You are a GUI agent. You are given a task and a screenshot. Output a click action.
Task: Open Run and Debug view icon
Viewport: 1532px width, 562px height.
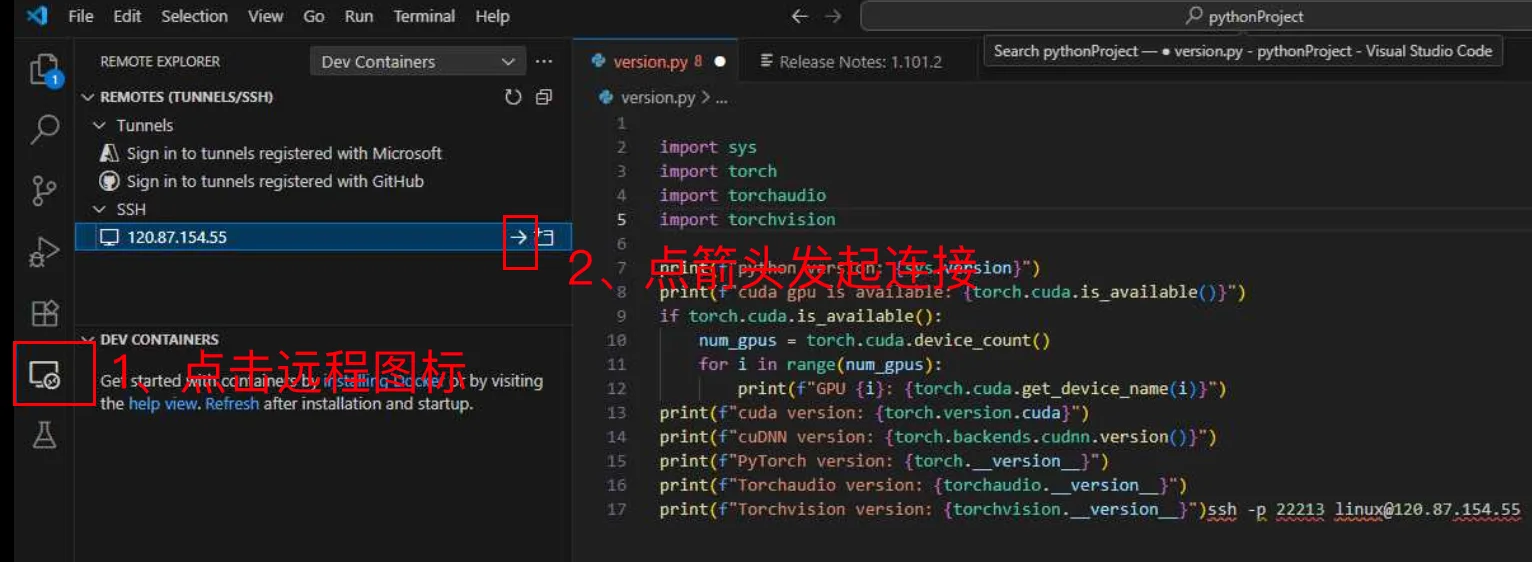(x=45, y=252)
